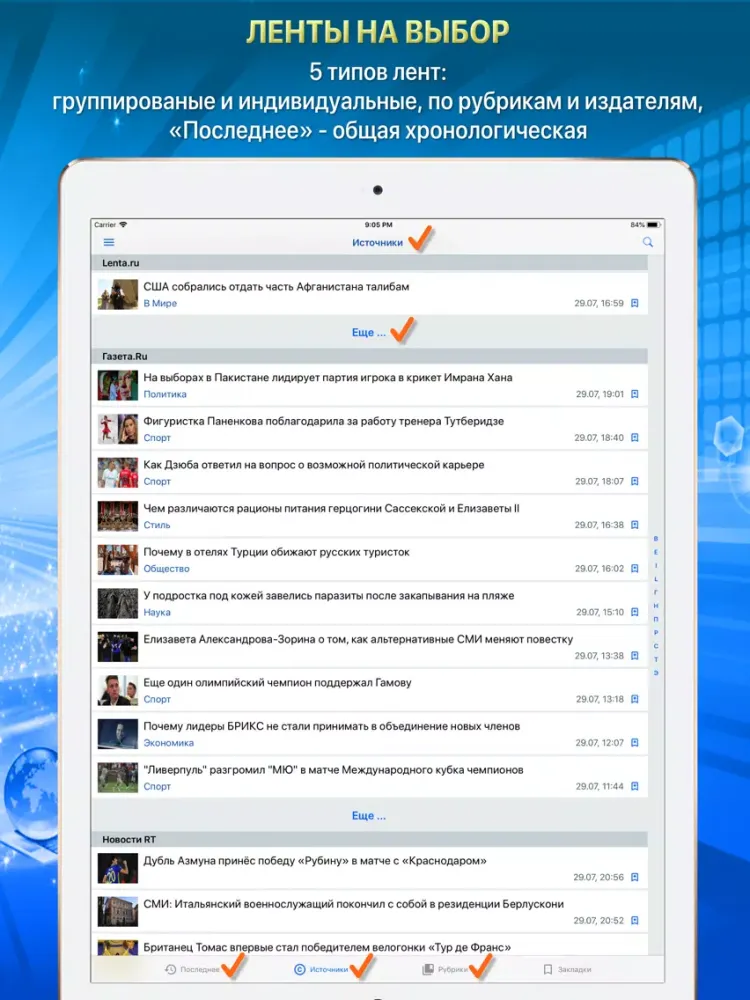Screen dimensions: 750x1000
Task: Read США собрались отдать часть Афганистана талибам
Action: tap(276, 287)
